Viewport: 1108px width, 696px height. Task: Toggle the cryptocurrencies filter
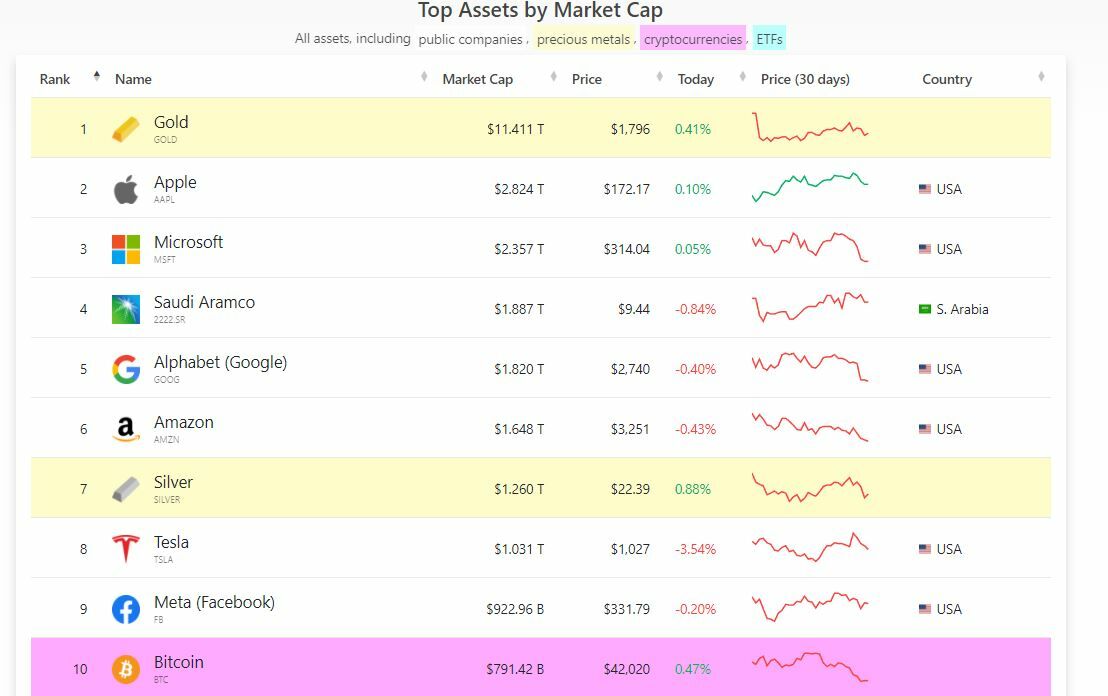(693, 39)
